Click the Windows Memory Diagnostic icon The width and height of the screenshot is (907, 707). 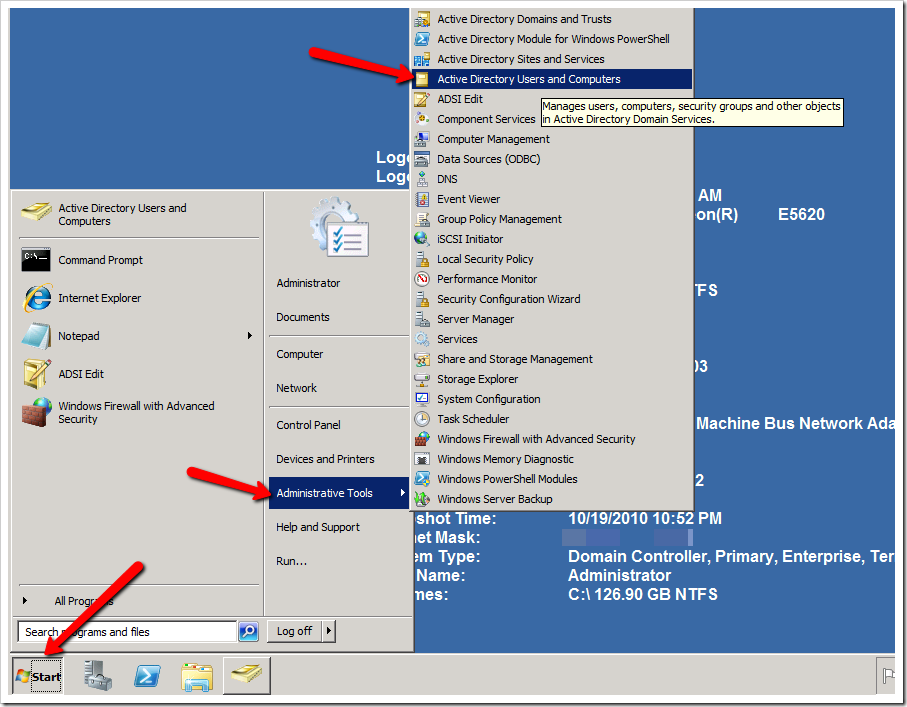pos(422,459)
